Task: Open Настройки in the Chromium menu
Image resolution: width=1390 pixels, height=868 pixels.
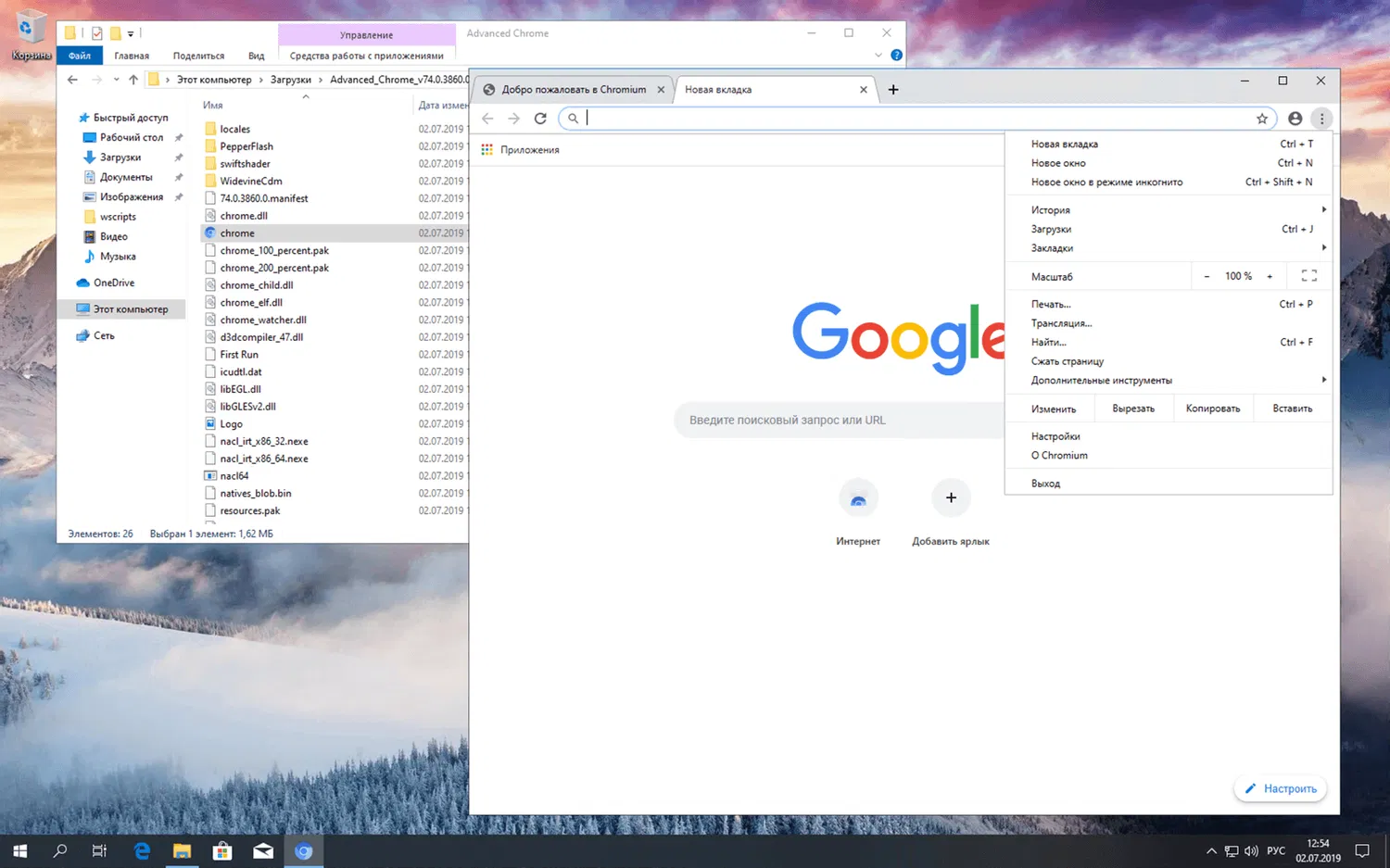Action: 1169,436
